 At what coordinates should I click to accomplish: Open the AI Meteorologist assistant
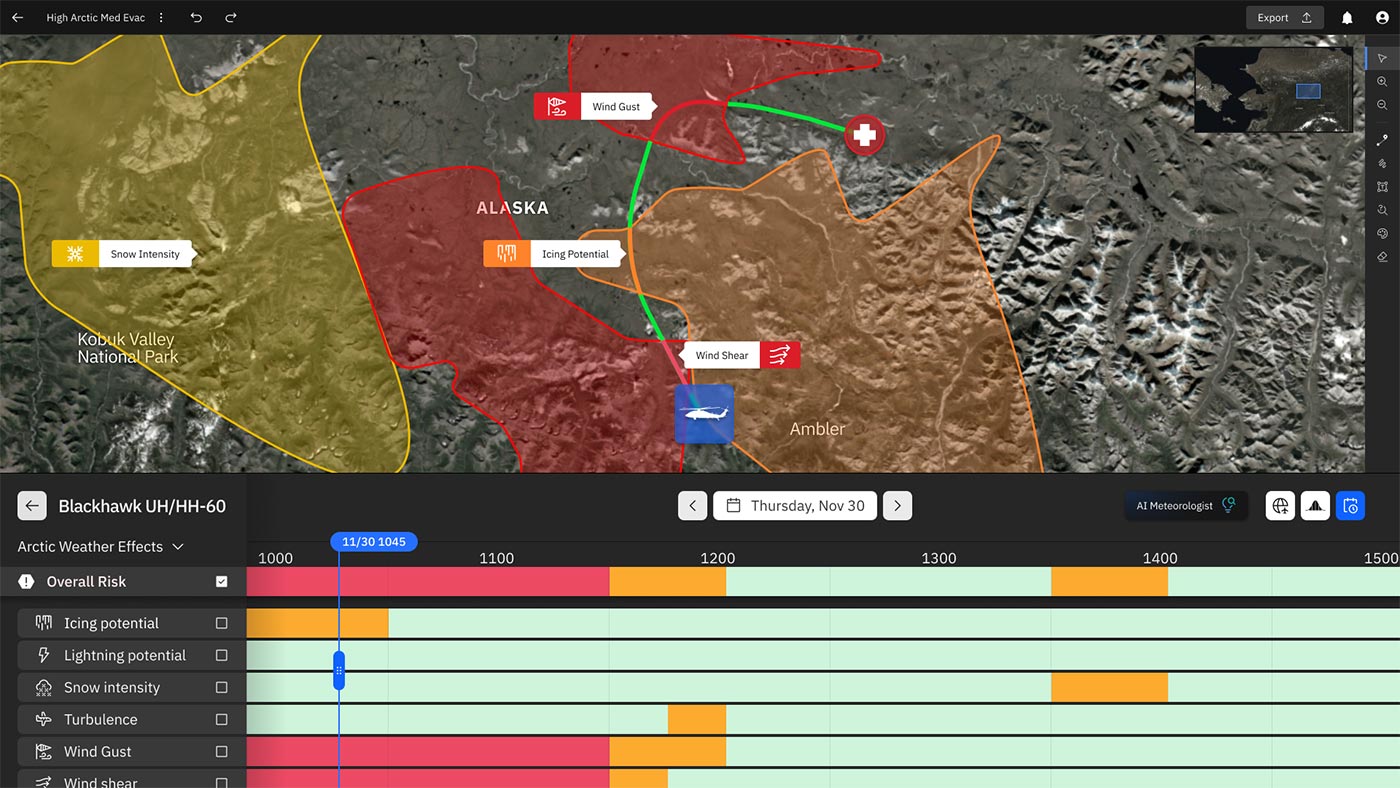(x=1185, y=506)
